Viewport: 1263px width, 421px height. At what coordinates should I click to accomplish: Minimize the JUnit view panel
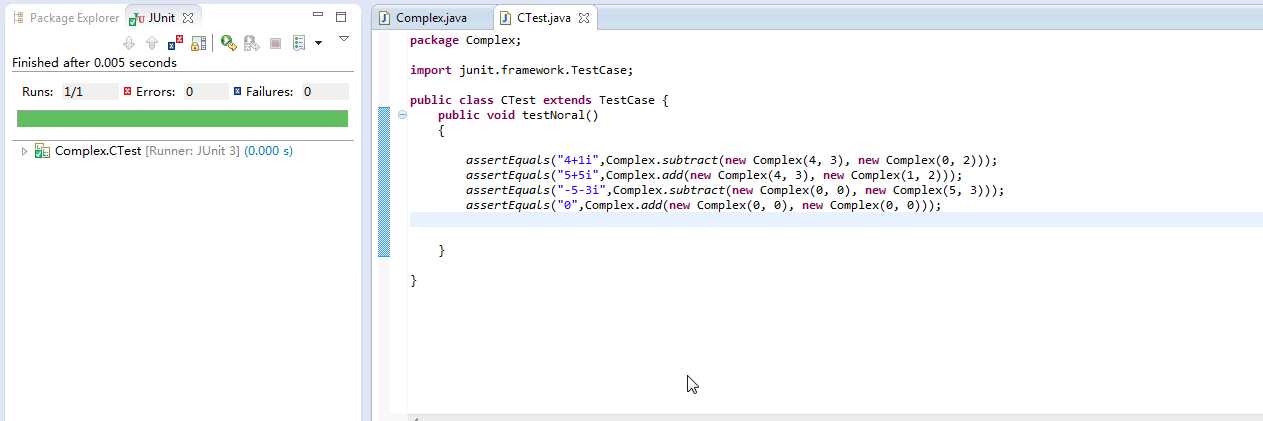click(x=318, y=16)
